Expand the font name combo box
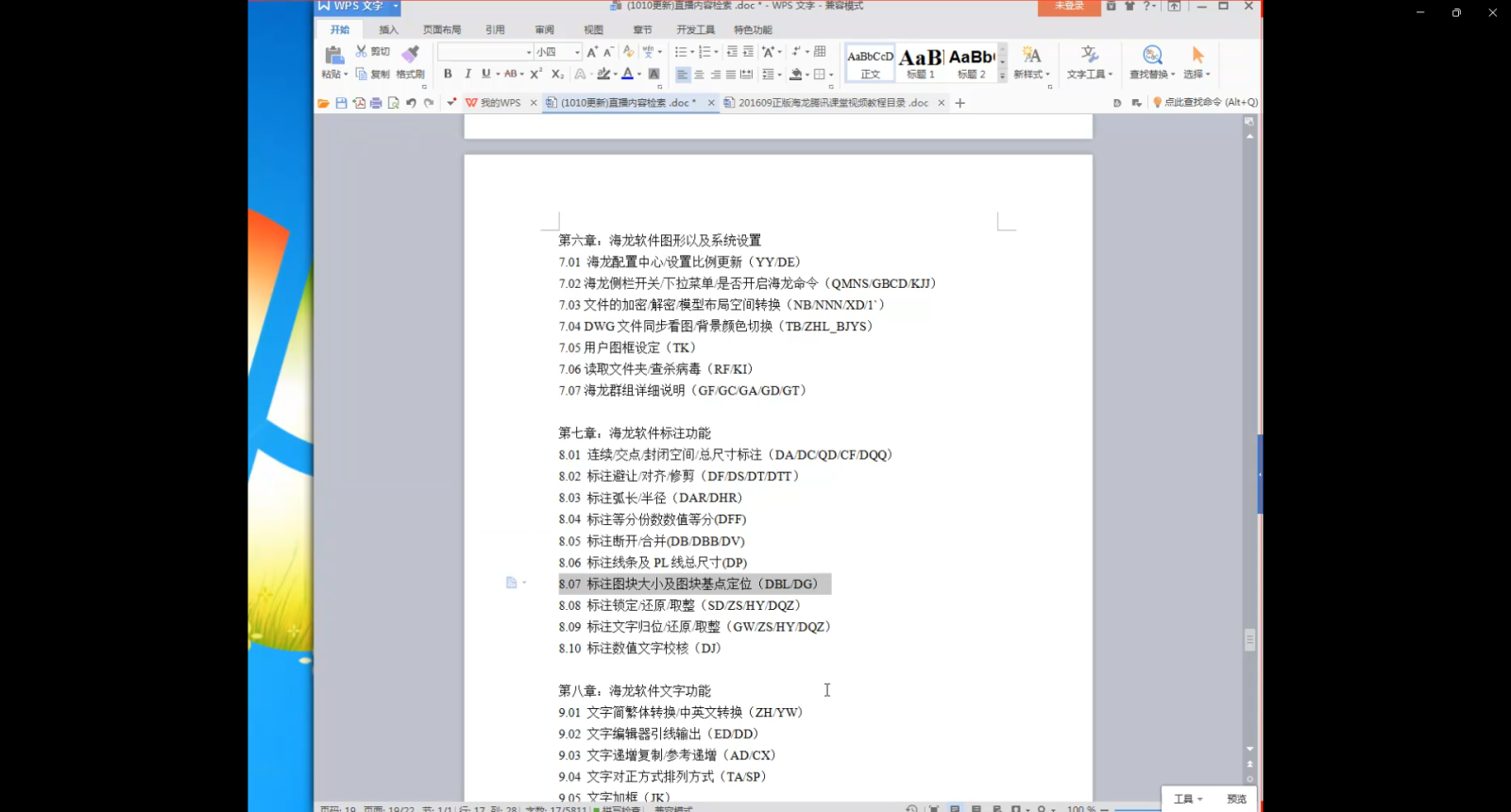The height and width of the screenshot is (812, 1511). (528, 52)
